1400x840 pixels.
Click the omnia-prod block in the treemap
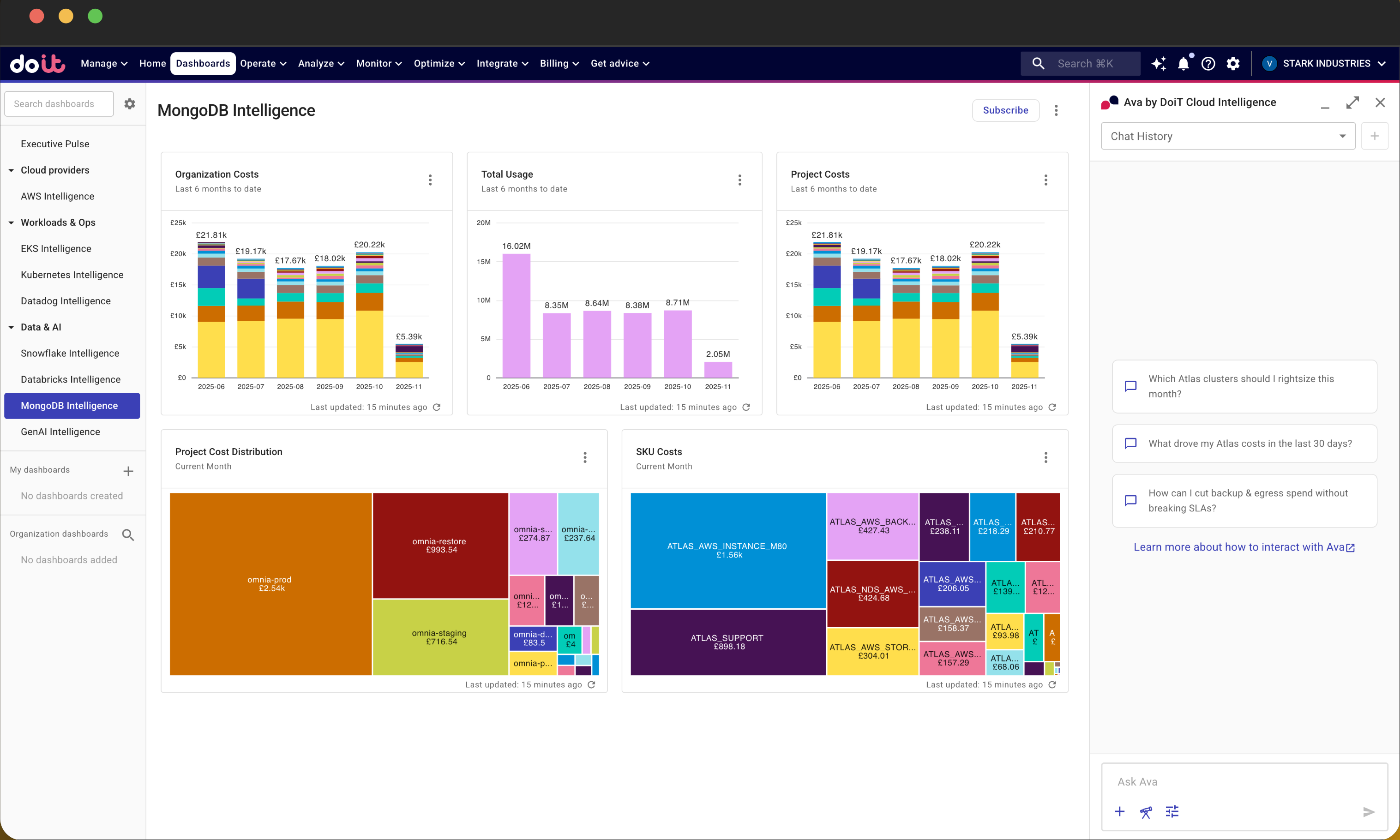pos(270,583)
